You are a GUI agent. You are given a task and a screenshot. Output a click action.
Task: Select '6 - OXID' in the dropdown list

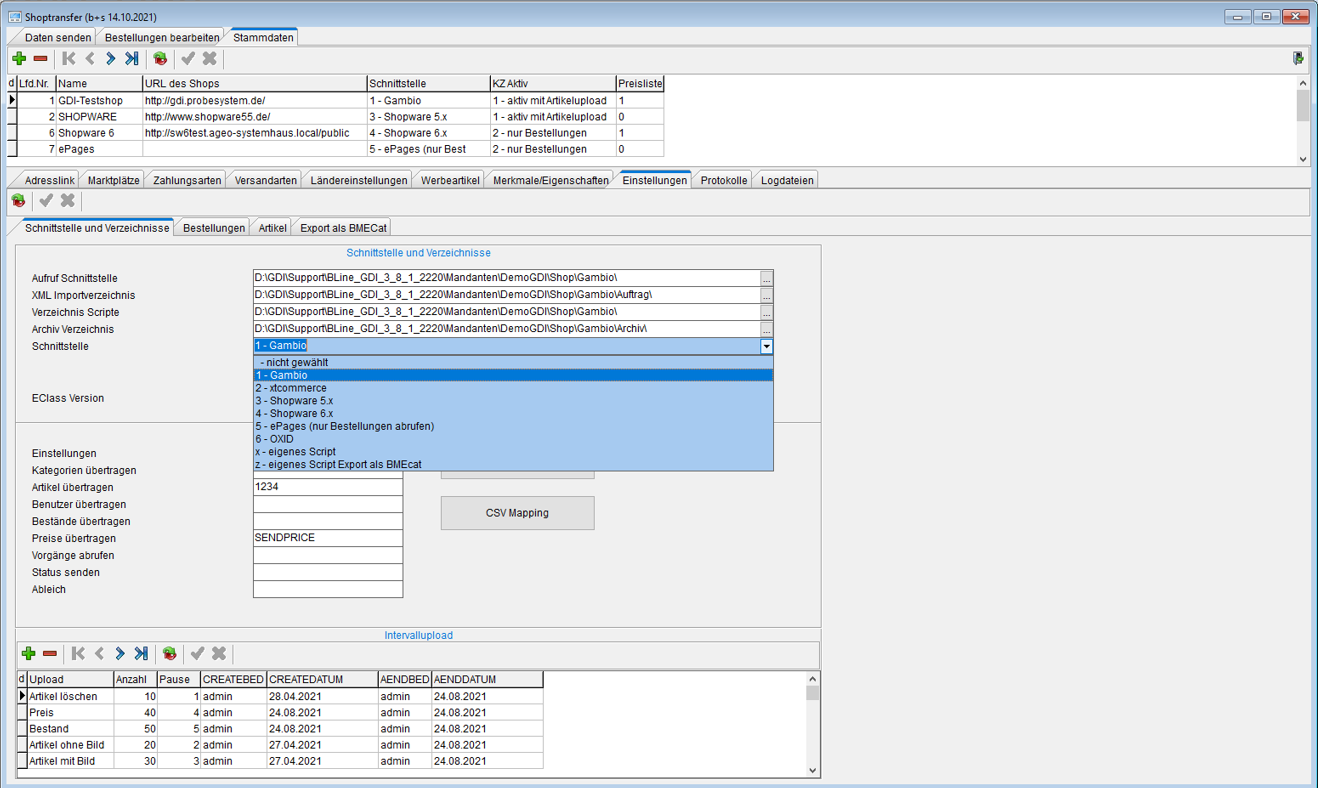(x=275, y=439)
